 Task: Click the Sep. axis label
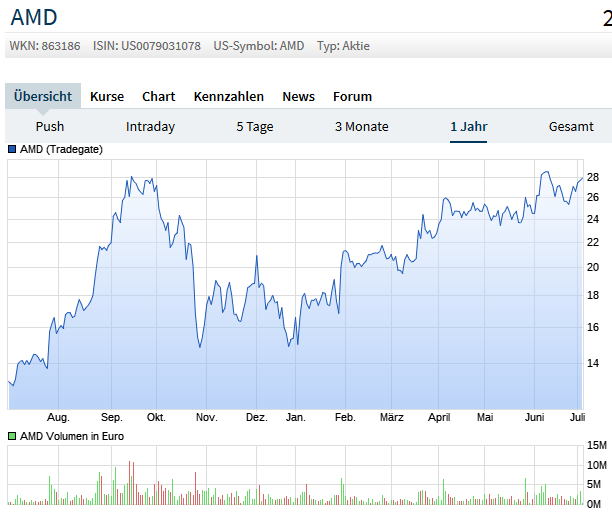[112, 417]
